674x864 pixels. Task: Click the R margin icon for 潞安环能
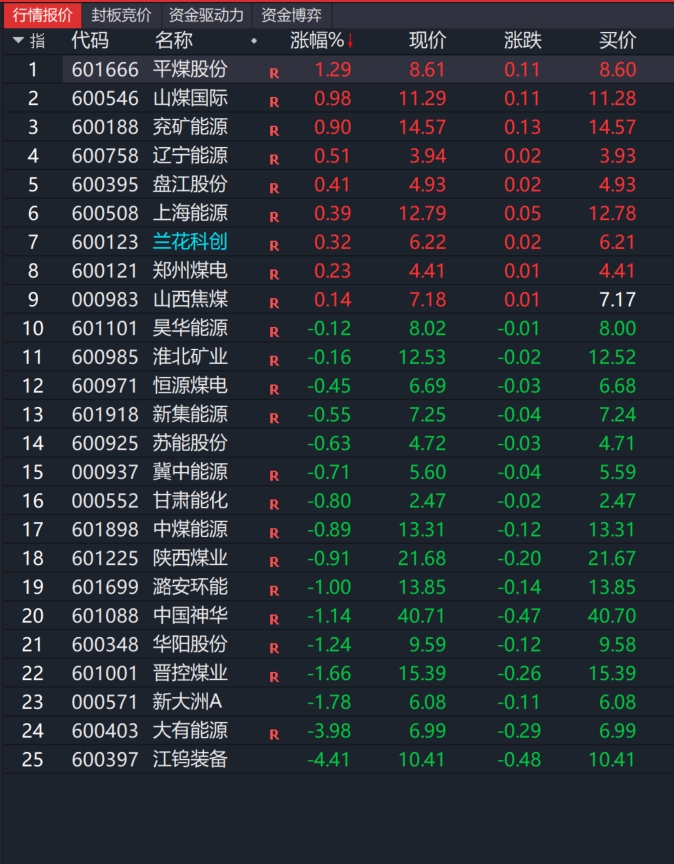tap(274, 591)
